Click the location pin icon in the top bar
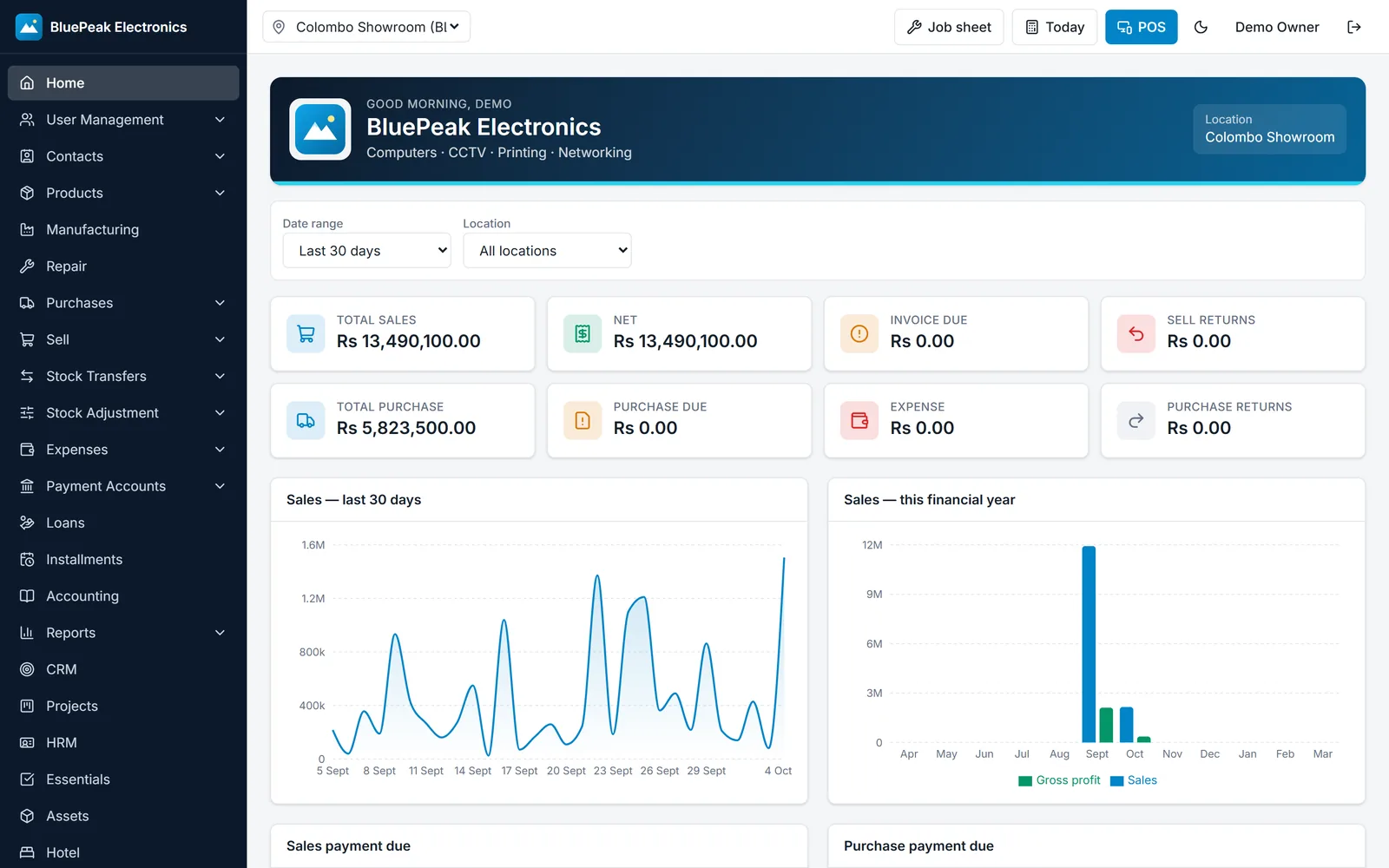1389x868 pixels. pyautogui.click(x=279, y=27)
